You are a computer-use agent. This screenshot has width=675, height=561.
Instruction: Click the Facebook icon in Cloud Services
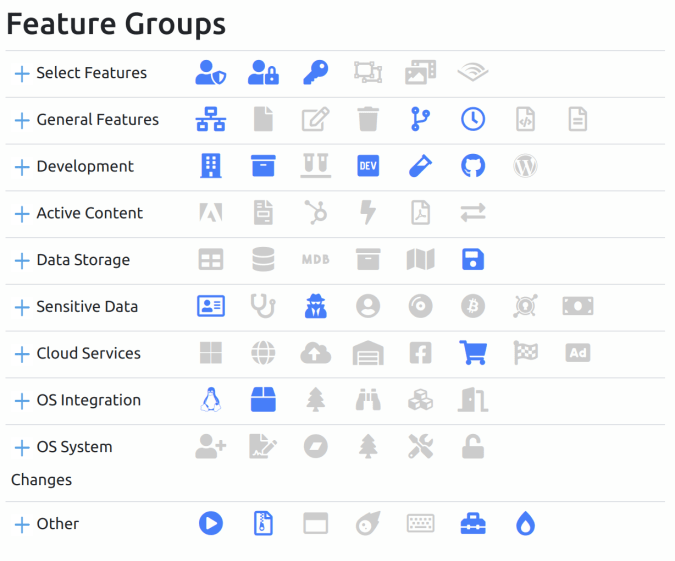[x=420, y=353]
